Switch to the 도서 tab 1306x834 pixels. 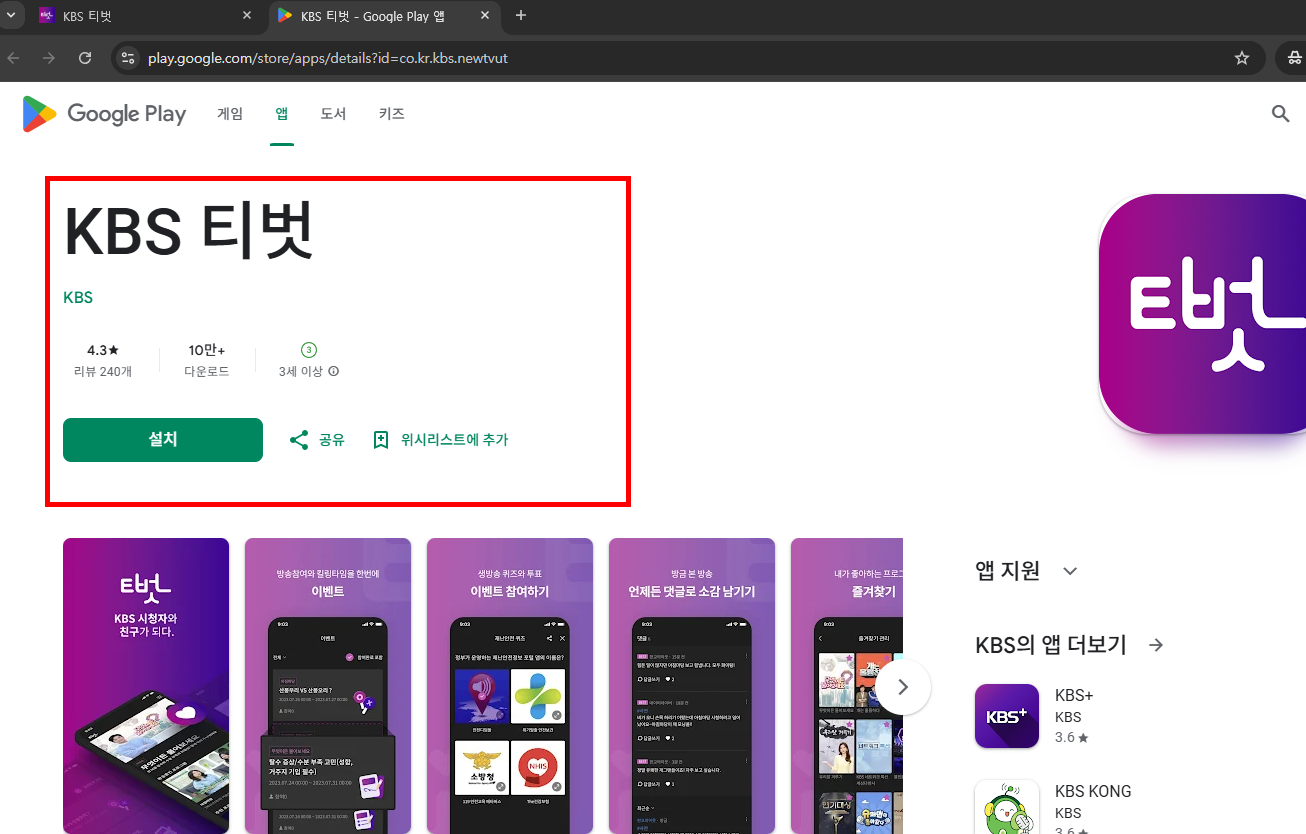click(x=333, y=113)
